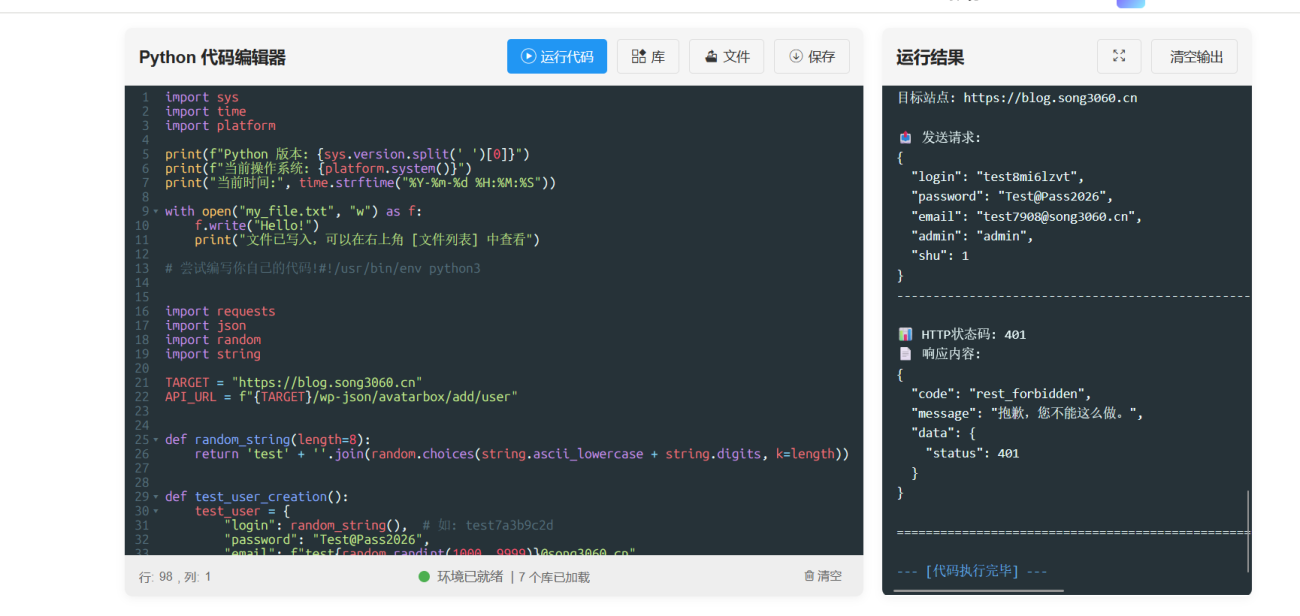This screenshot has height=616, width=1300.
Task: Click the 当前操作系统 print on line 6
Action: [318, 168]
